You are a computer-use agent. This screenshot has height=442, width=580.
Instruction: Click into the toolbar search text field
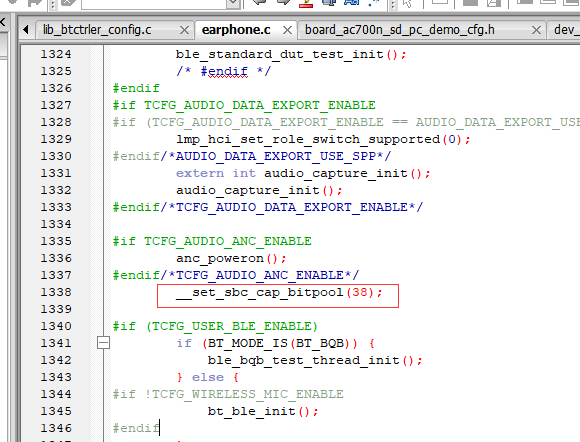pyautogui.click(x=154, y=4)
